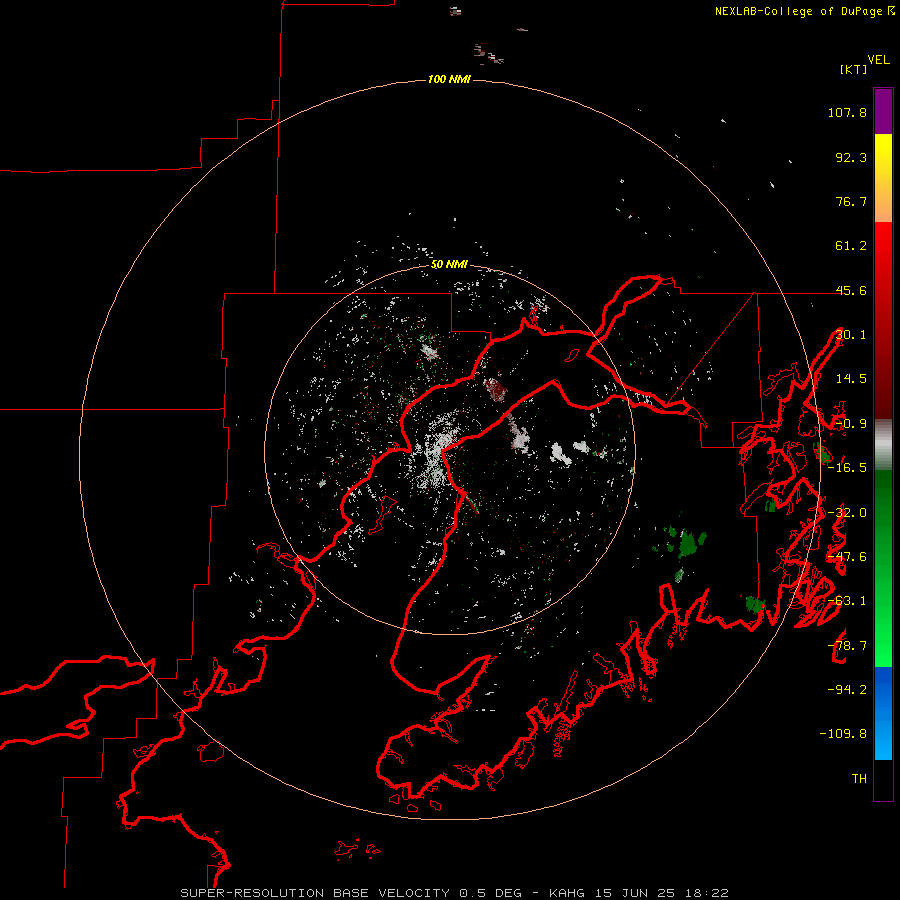Screen dimensions: 900x900
Task: Click the 30.1 legend value
Action: point(851,335)
